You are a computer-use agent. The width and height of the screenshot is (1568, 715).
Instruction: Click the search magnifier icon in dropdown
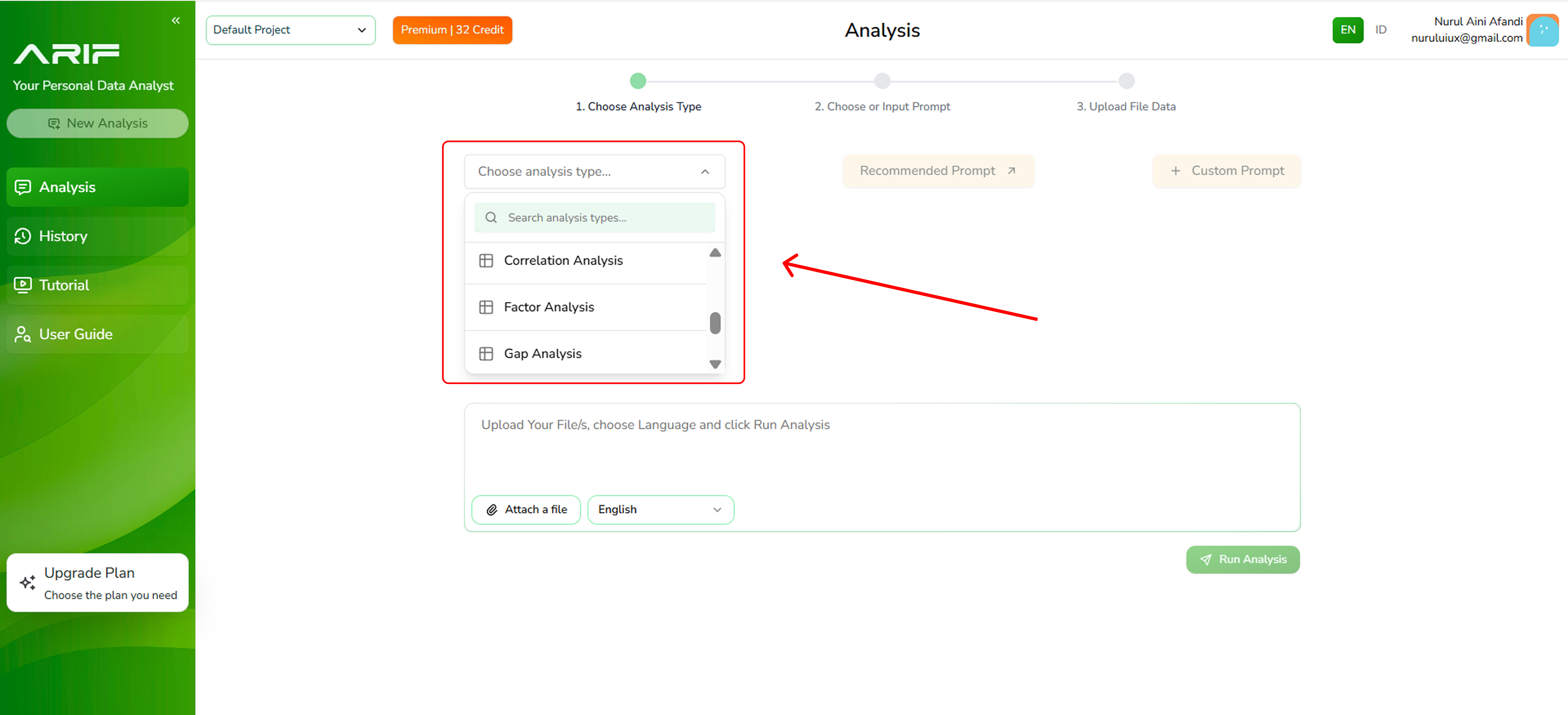pyautogui.click(x=491, y=217)
